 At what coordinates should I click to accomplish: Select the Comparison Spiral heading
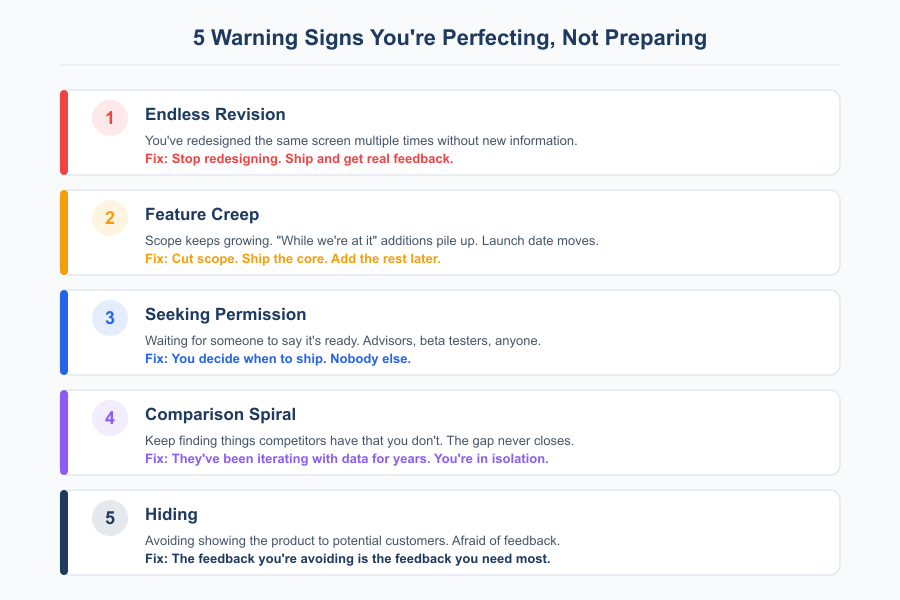[220, 415]
